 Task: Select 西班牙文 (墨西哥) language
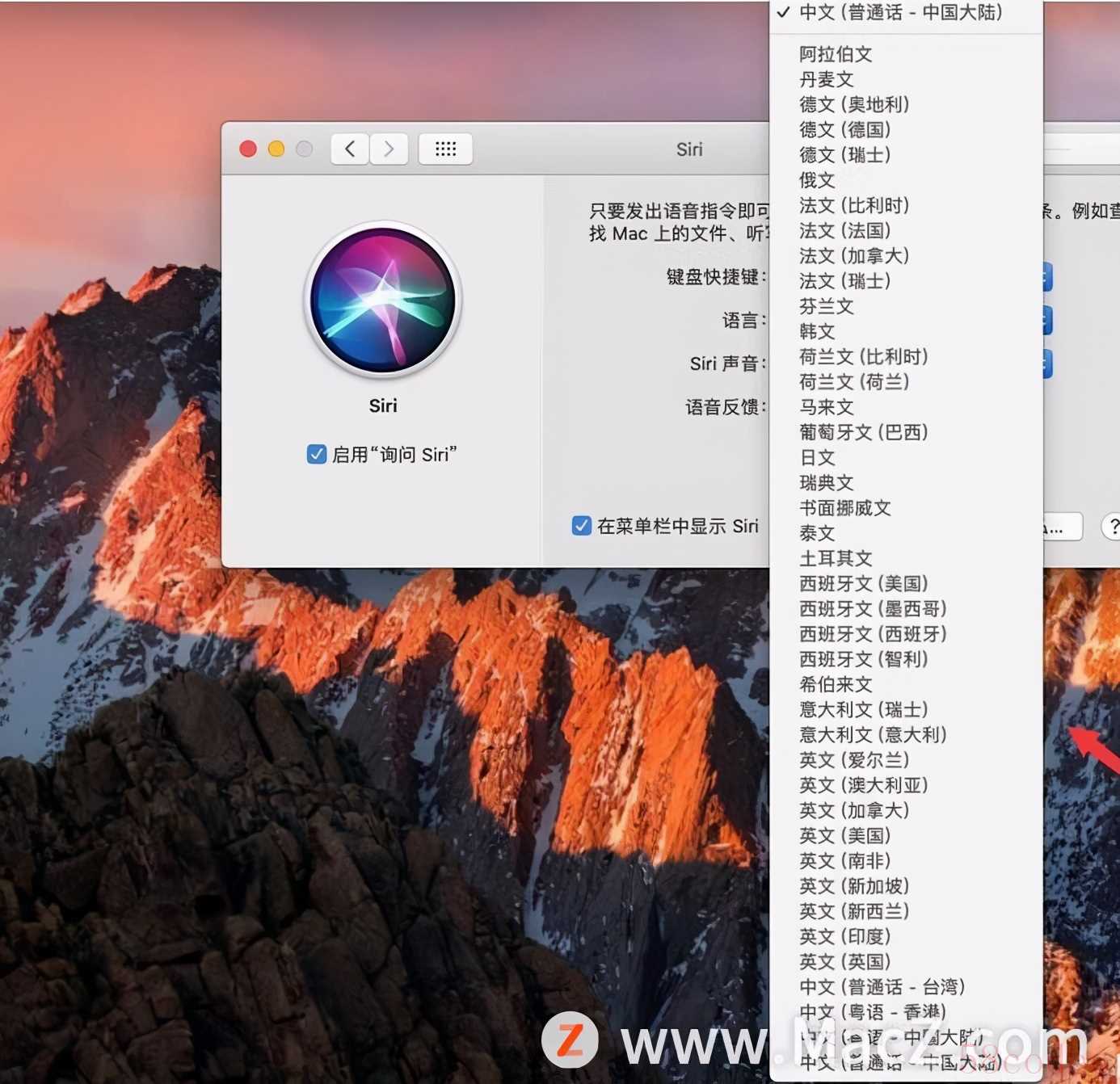[x=907, y=608]
